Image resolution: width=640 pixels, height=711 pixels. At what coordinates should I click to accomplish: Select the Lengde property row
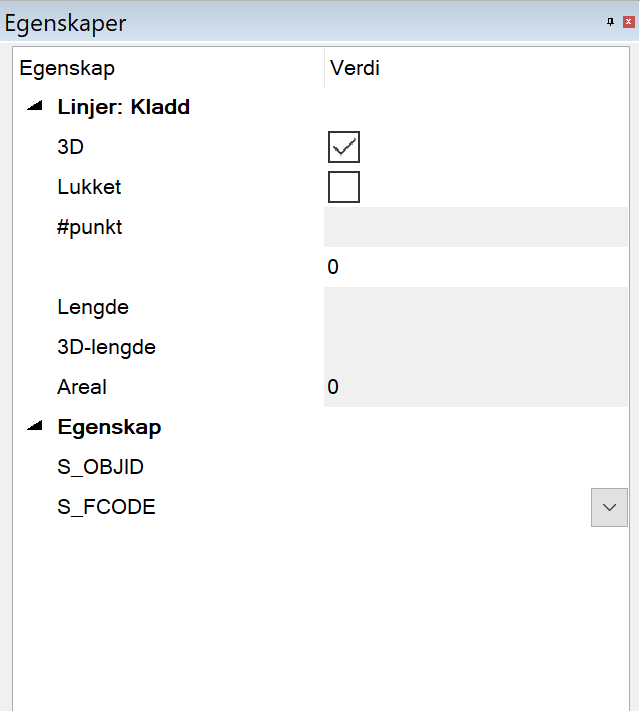coord(93,307)
